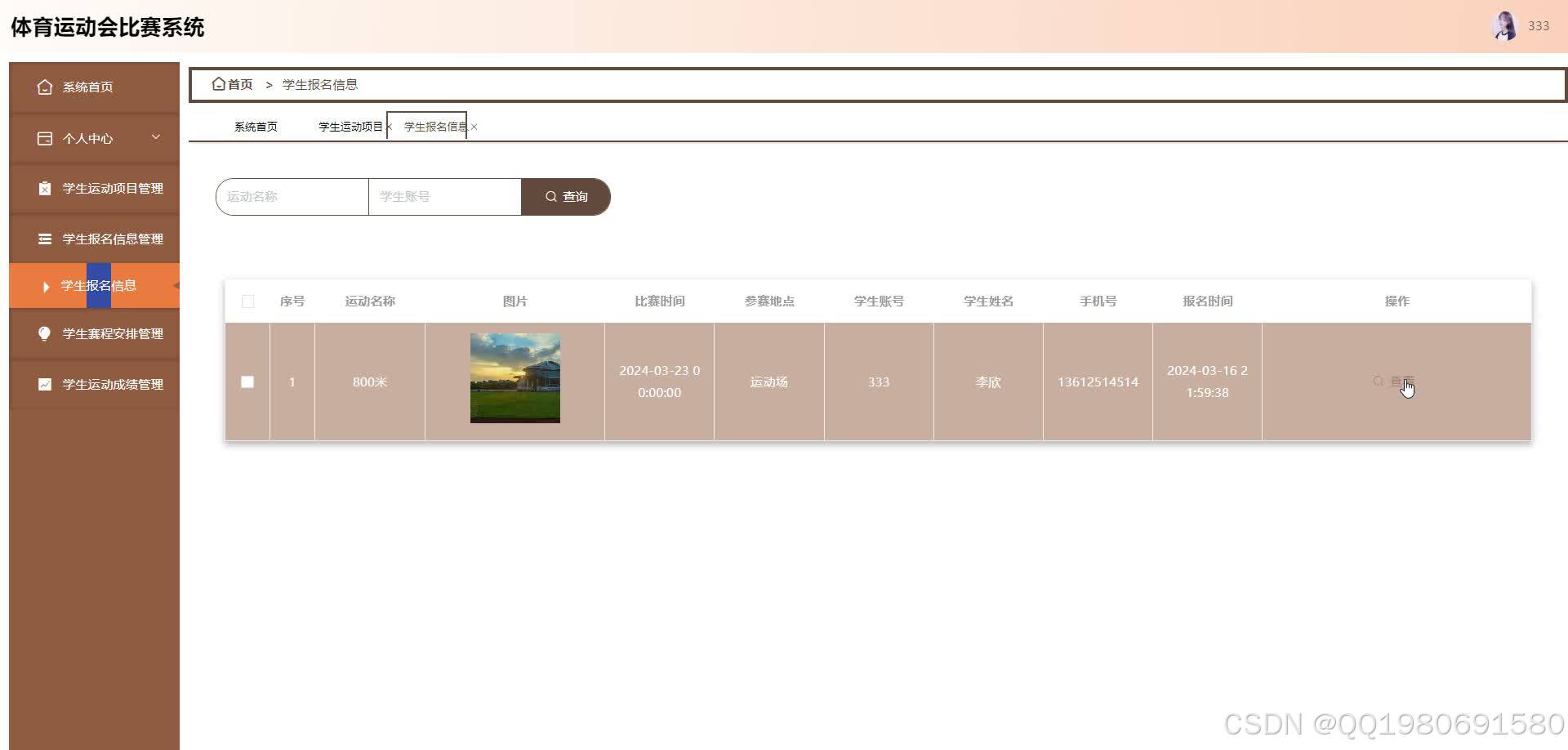
Task: Check the select-all checkbox in table header
Action: tap(247, 301)
